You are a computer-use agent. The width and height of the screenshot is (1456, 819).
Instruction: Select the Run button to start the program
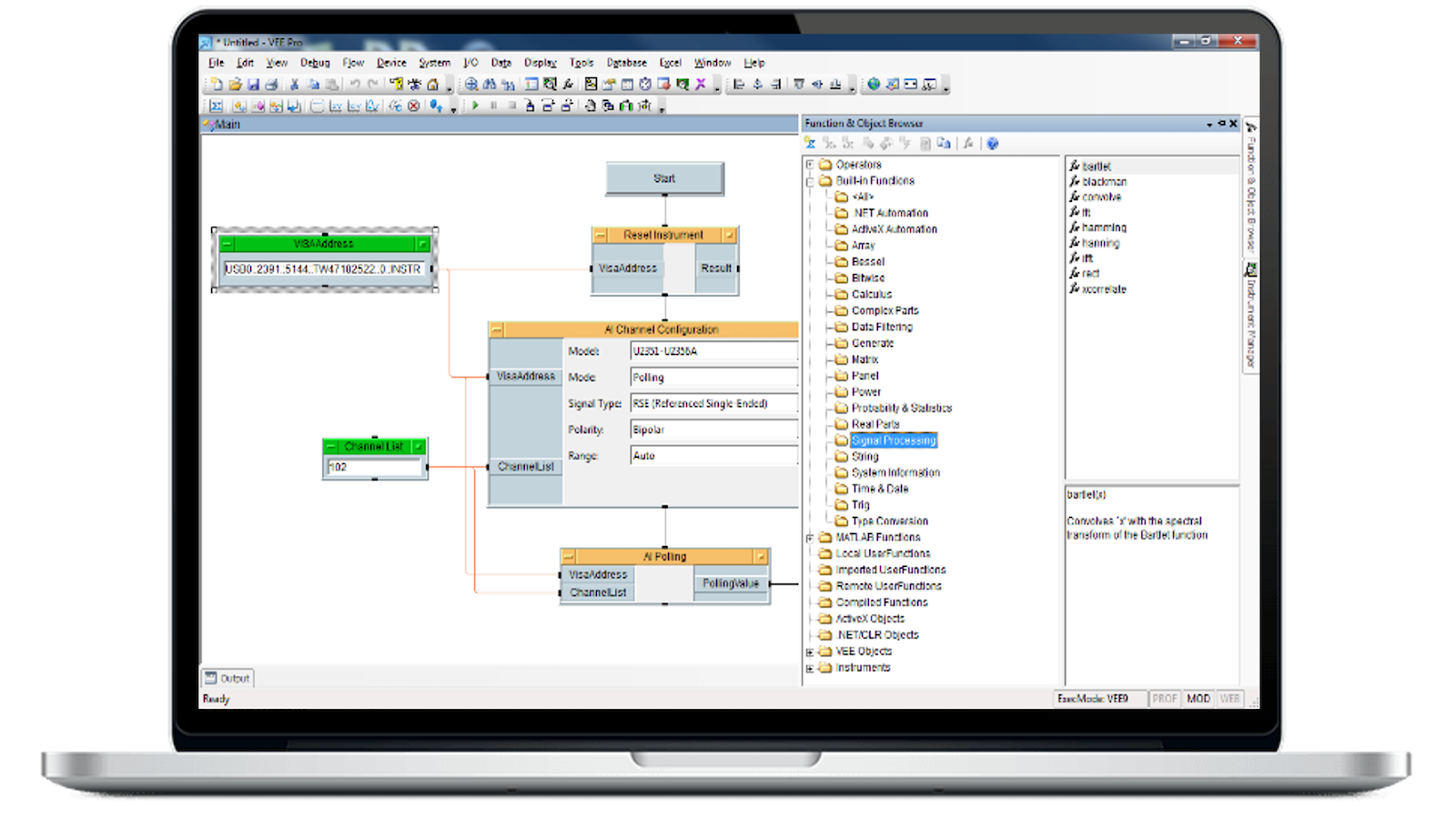(476, 106)
